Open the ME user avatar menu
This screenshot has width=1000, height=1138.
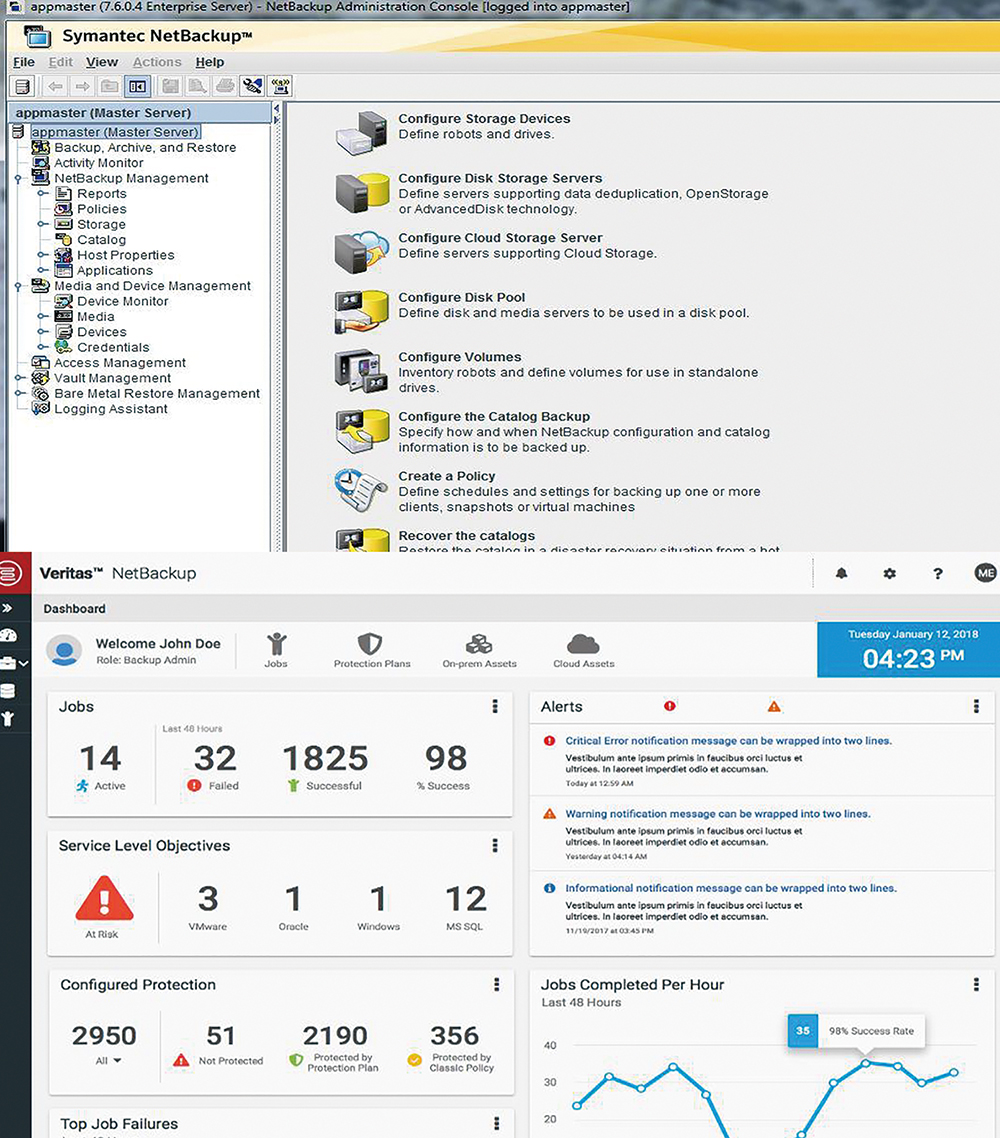[985, 573]
